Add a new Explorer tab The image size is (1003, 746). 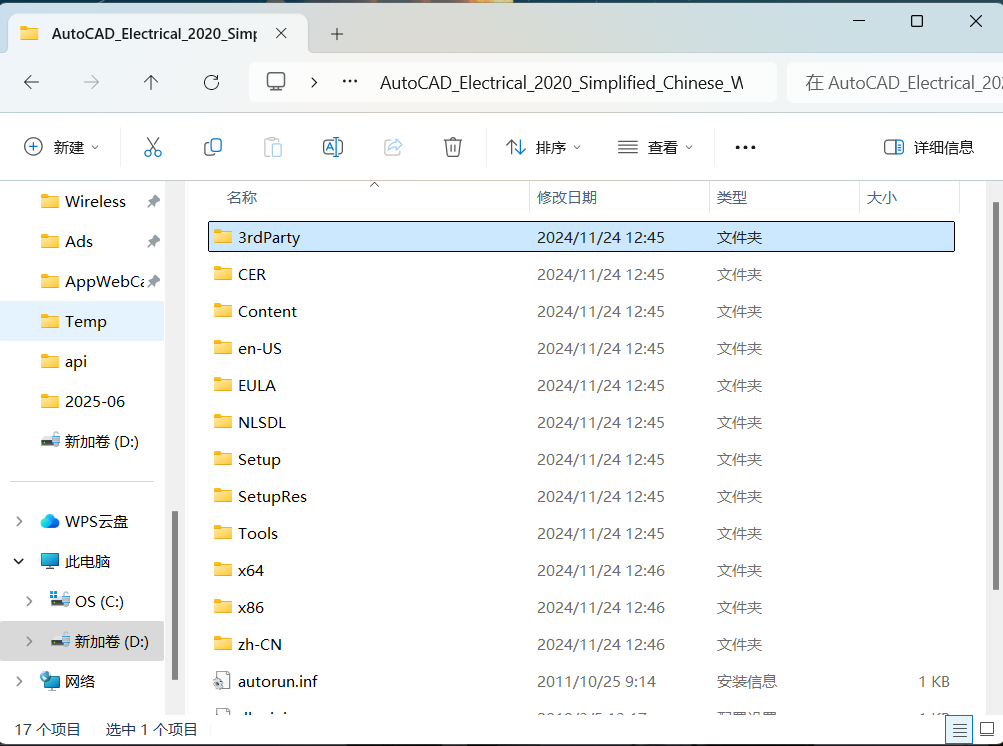coord(336,34)
